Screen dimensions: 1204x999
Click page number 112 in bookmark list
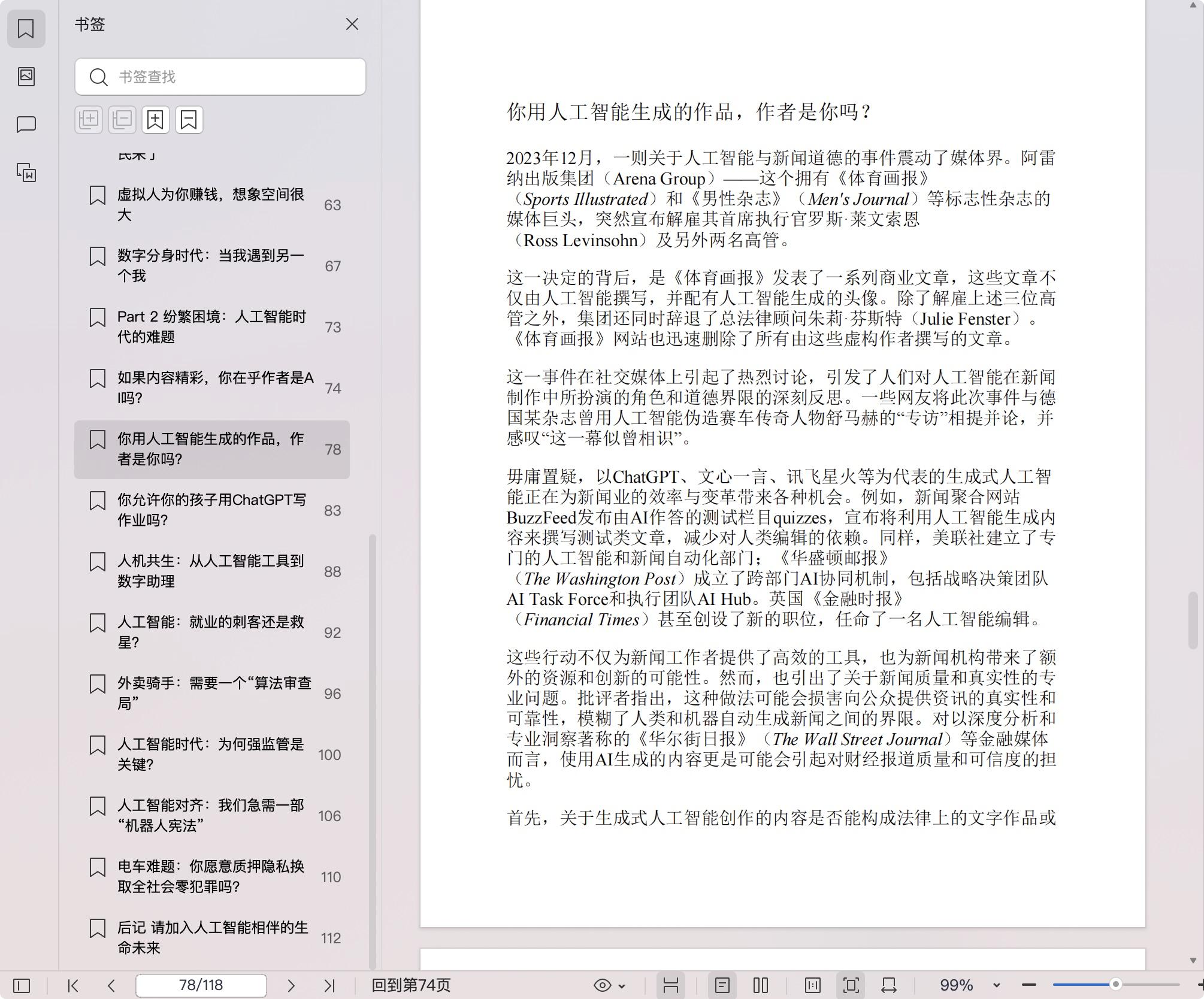point(331,939)
